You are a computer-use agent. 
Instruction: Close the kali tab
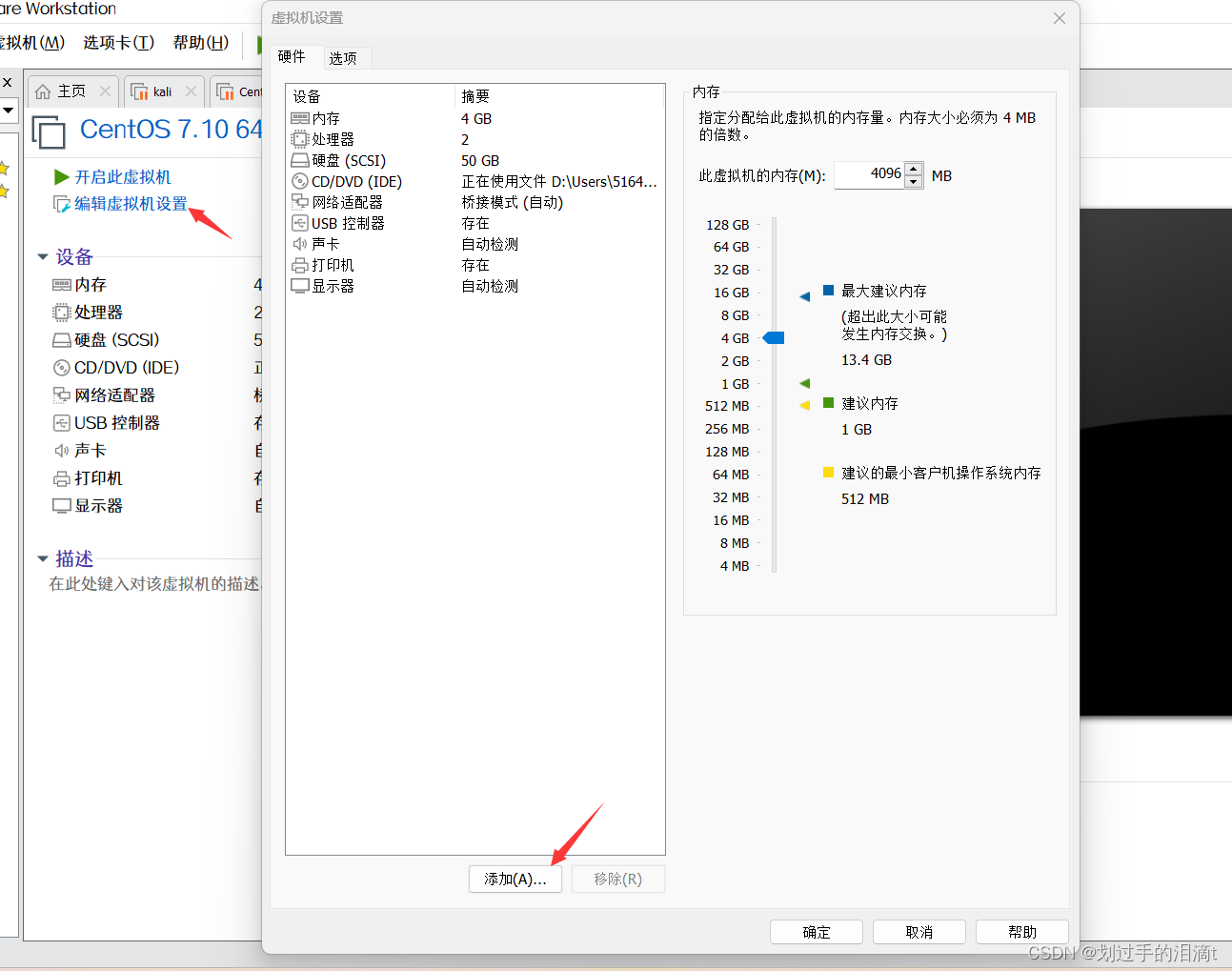click(191, 91)
